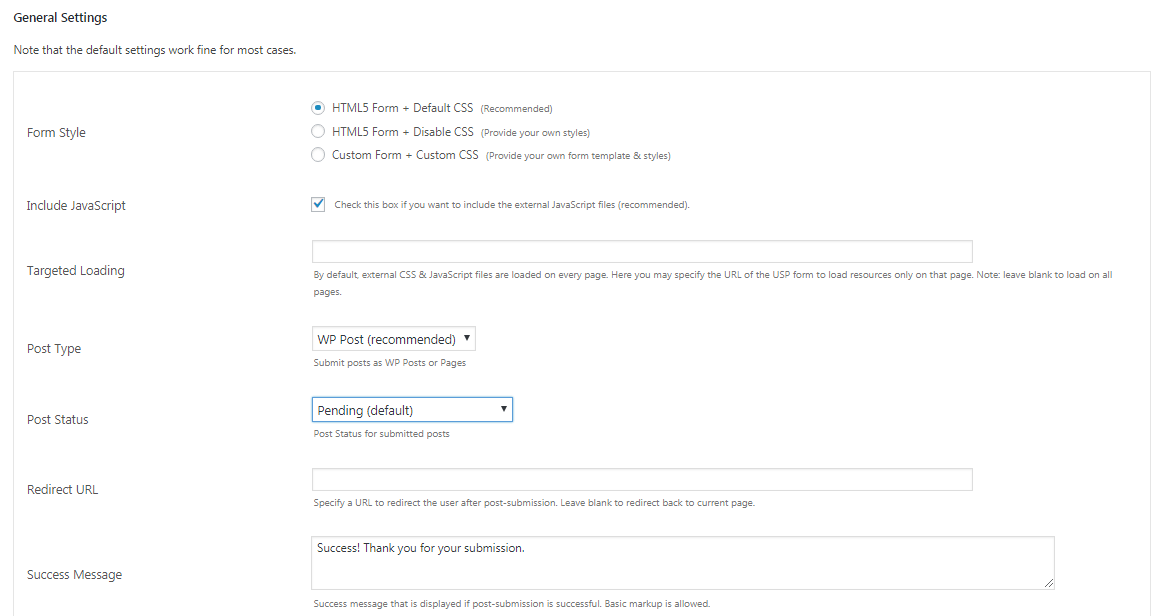
Task: Select Custom Form + Custom CSS radio button
Action: (x=318, y=155)
